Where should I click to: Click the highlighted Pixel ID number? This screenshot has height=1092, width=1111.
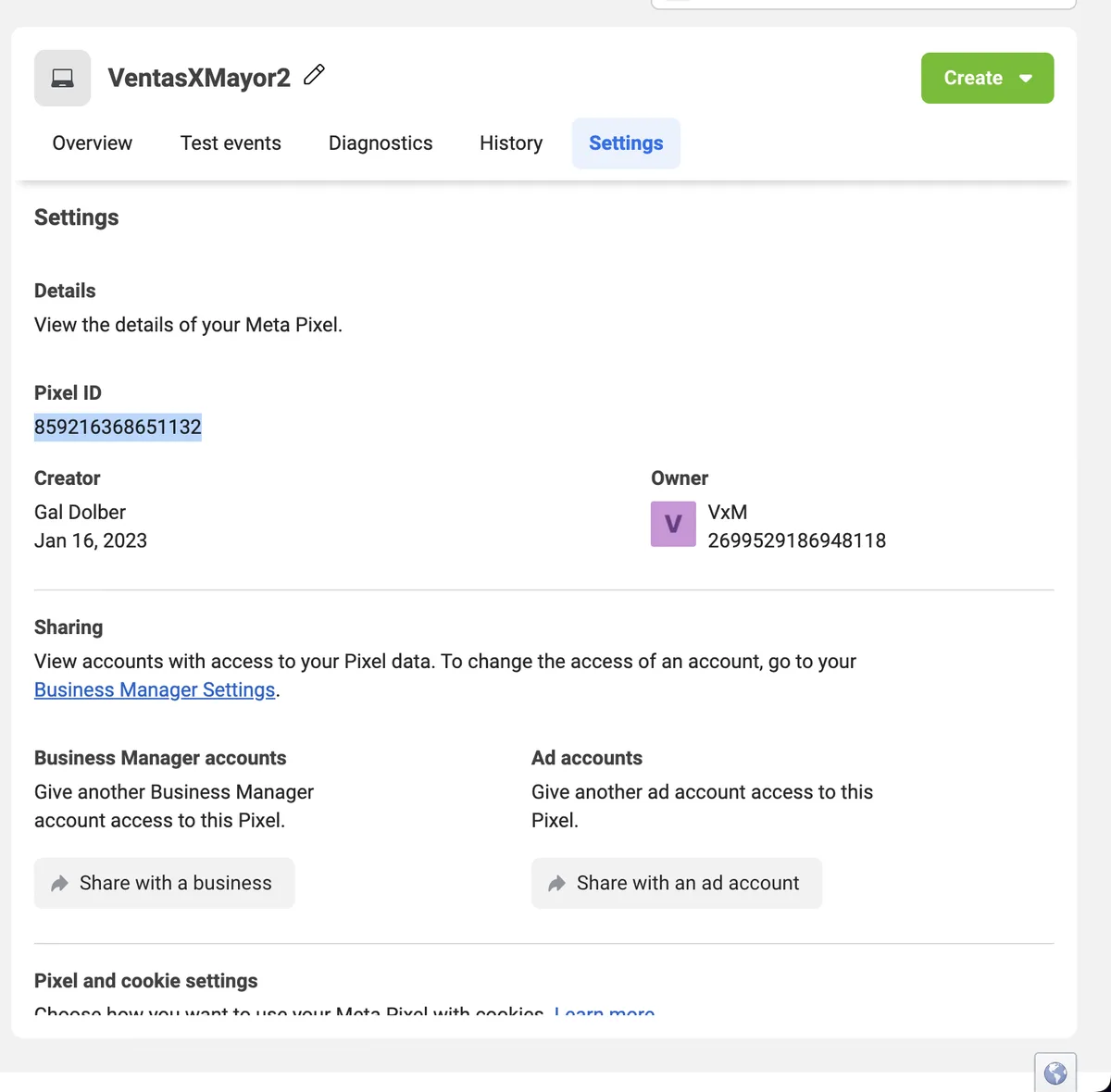(118, 428)
